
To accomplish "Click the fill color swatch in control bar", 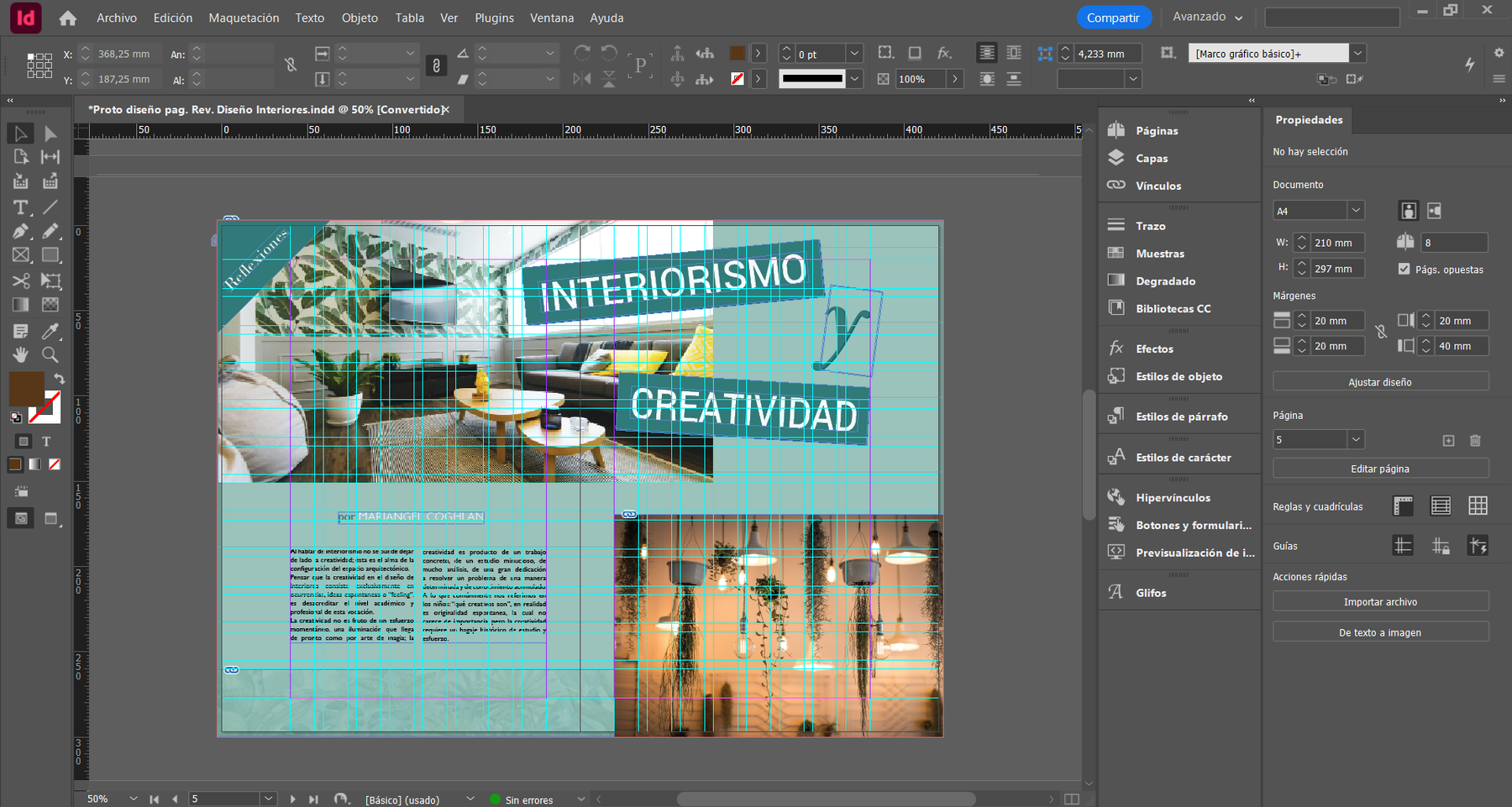I will [x=738, y=54].
